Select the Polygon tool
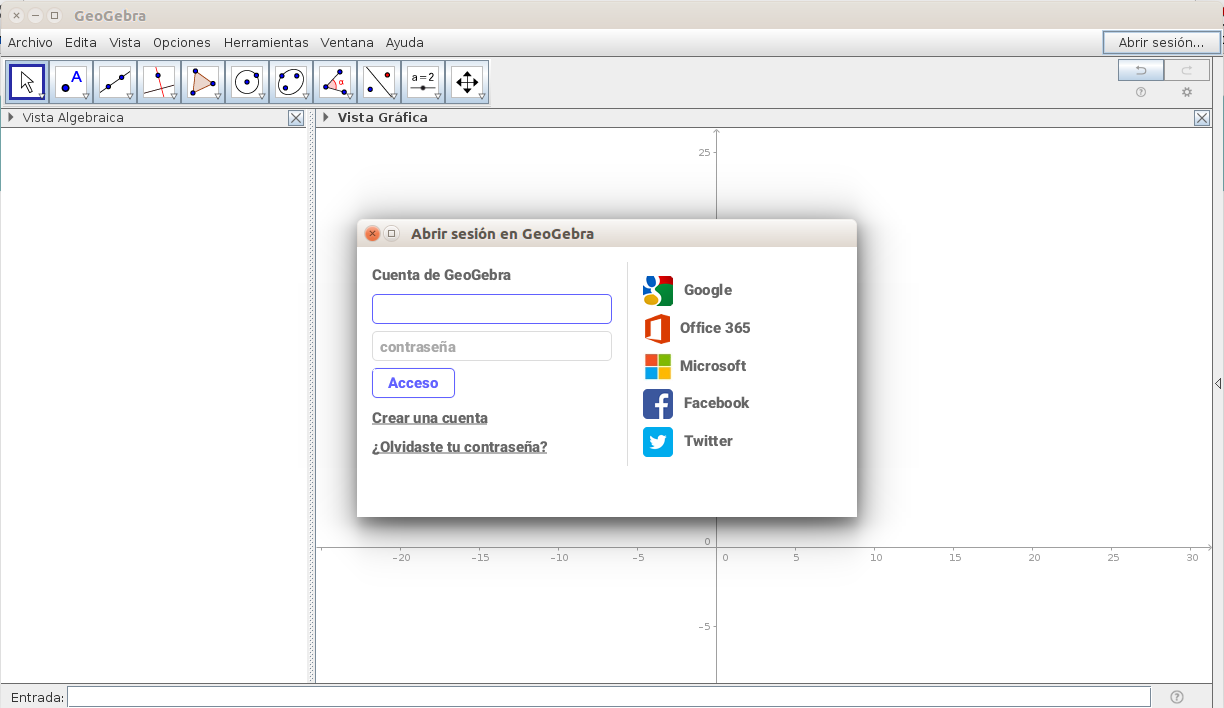The image size is (1224, 708). (203, 82)
